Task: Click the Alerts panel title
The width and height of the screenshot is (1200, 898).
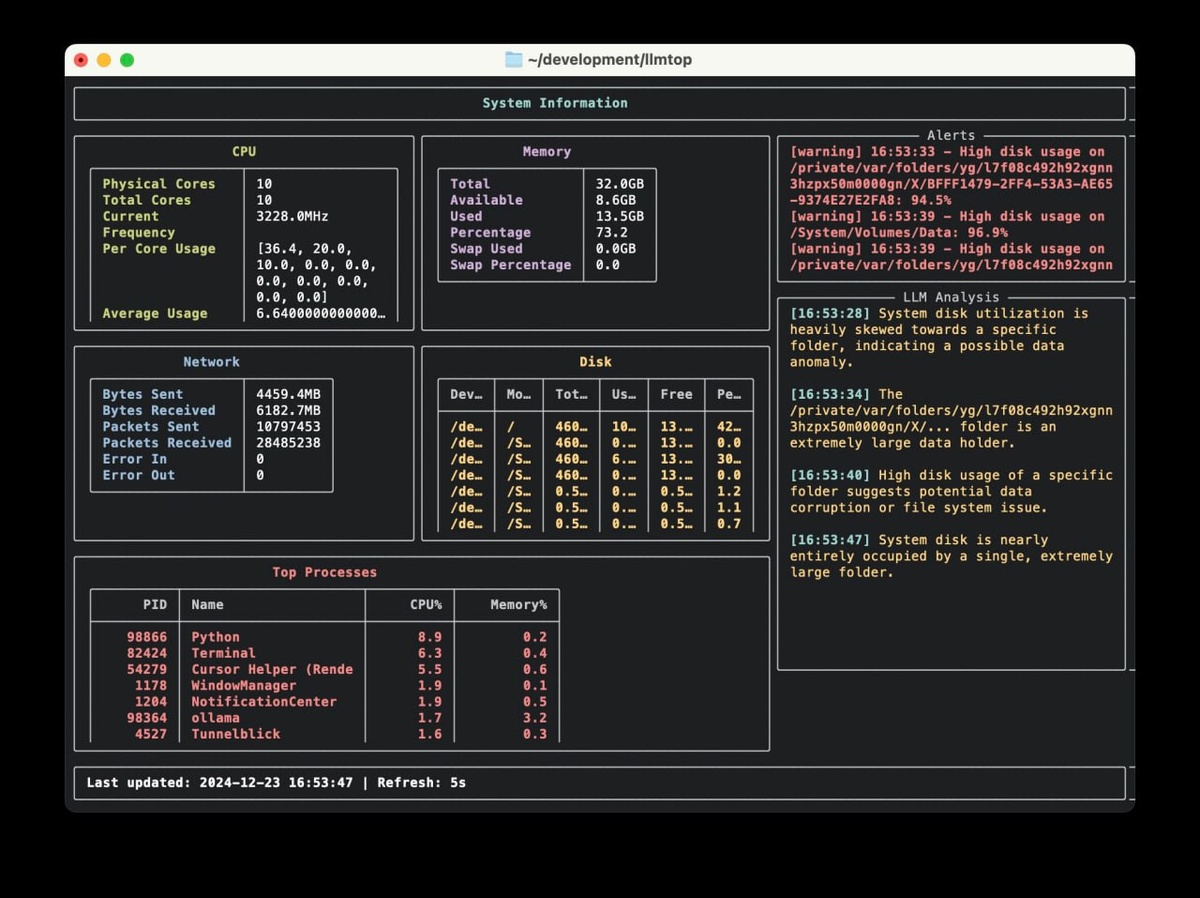Action: click(x=950, y=135)
